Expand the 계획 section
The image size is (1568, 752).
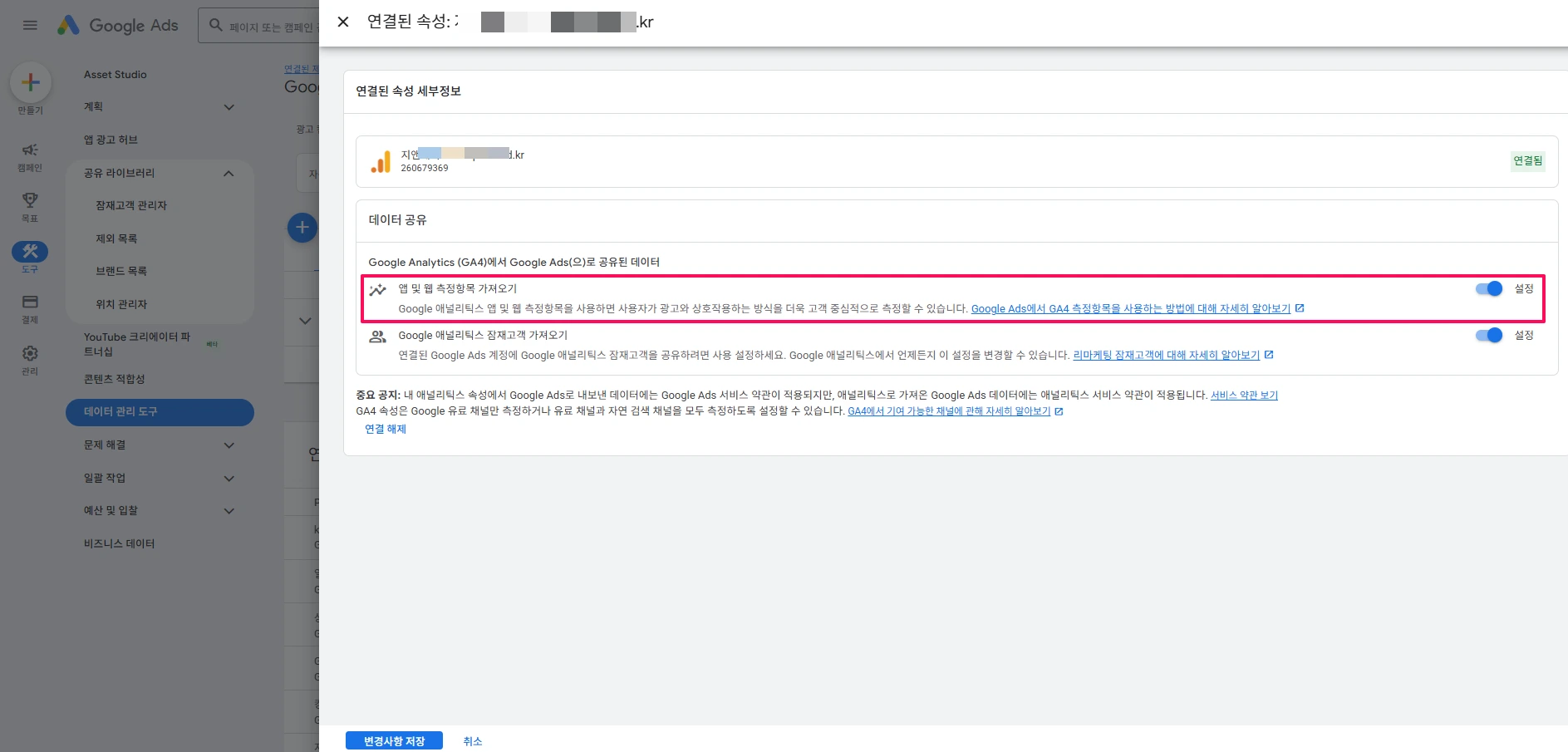pos(229,107)
